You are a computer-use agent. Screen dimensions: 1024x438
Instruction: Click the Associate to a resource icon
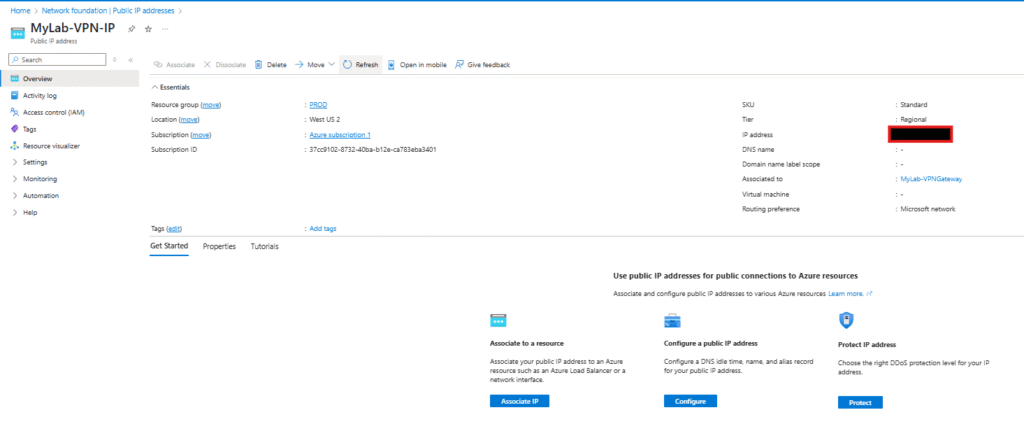498,320
